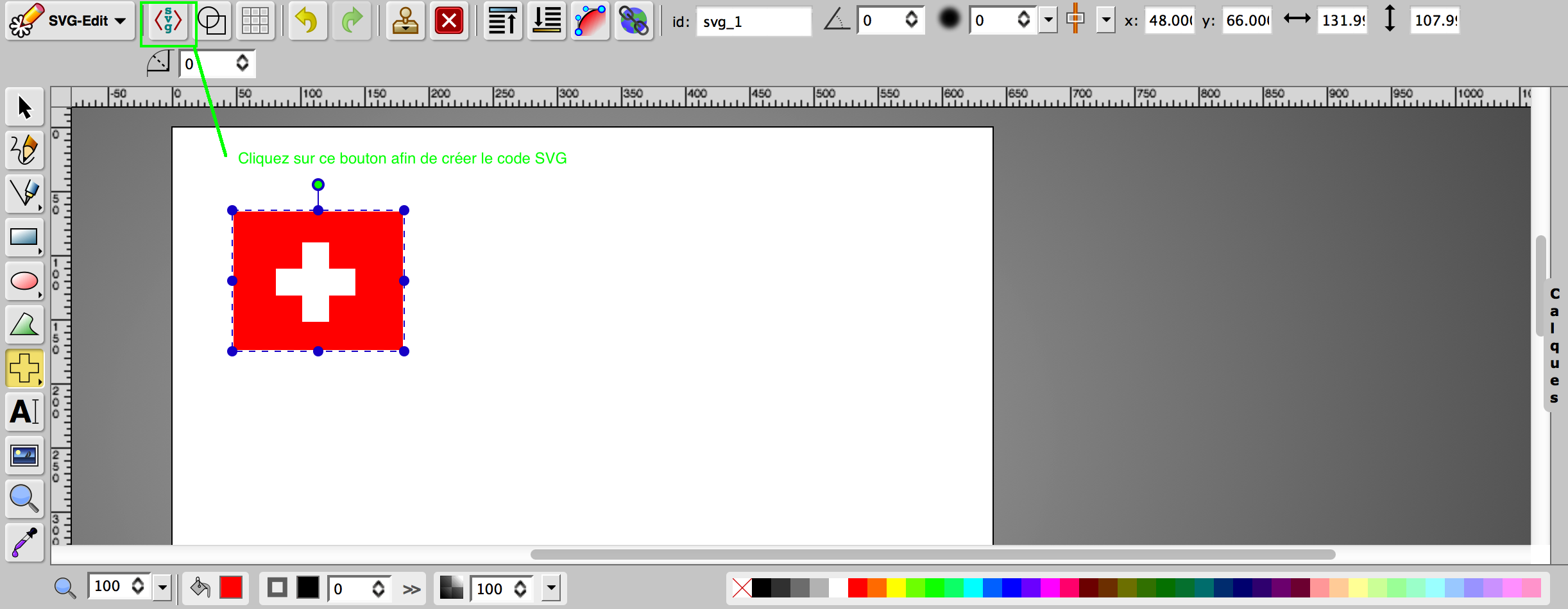1568x609 pixels.
Task: Click the width field showing 131.9
Action: point(1343,21)
